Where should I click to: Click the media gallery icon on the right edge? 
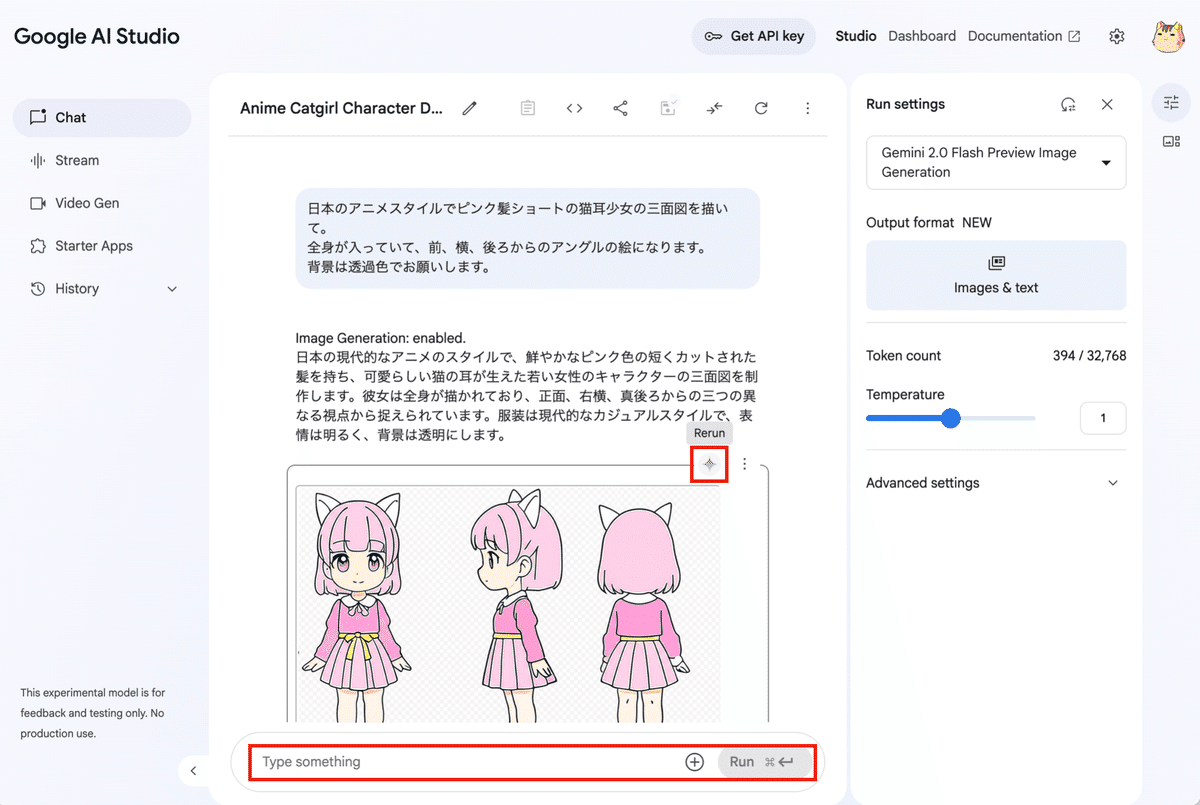point(1171,141)
